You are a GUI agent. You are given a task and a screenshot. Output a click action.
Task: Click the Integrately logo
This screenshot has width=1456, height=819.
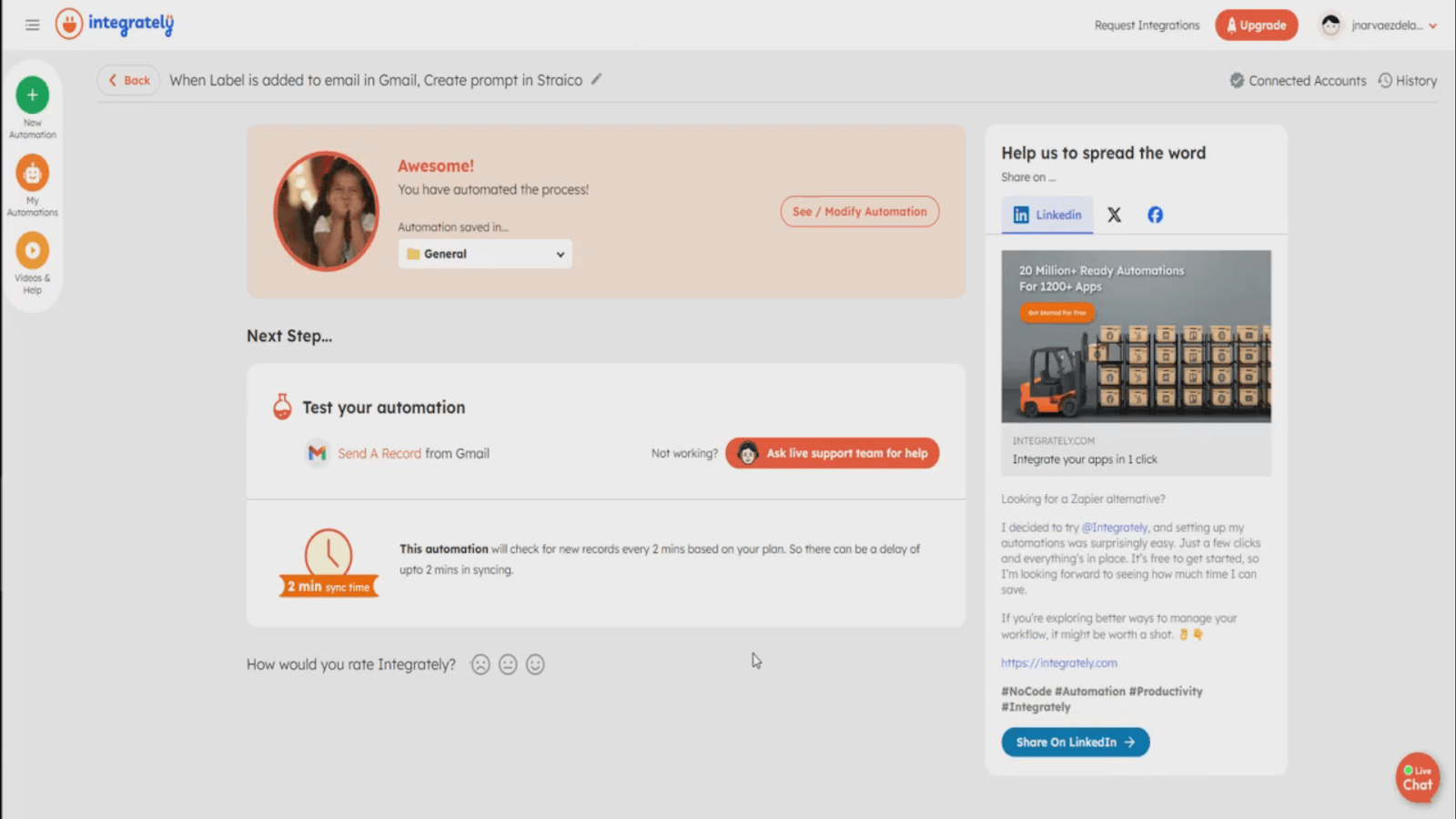tap(115, 24)
